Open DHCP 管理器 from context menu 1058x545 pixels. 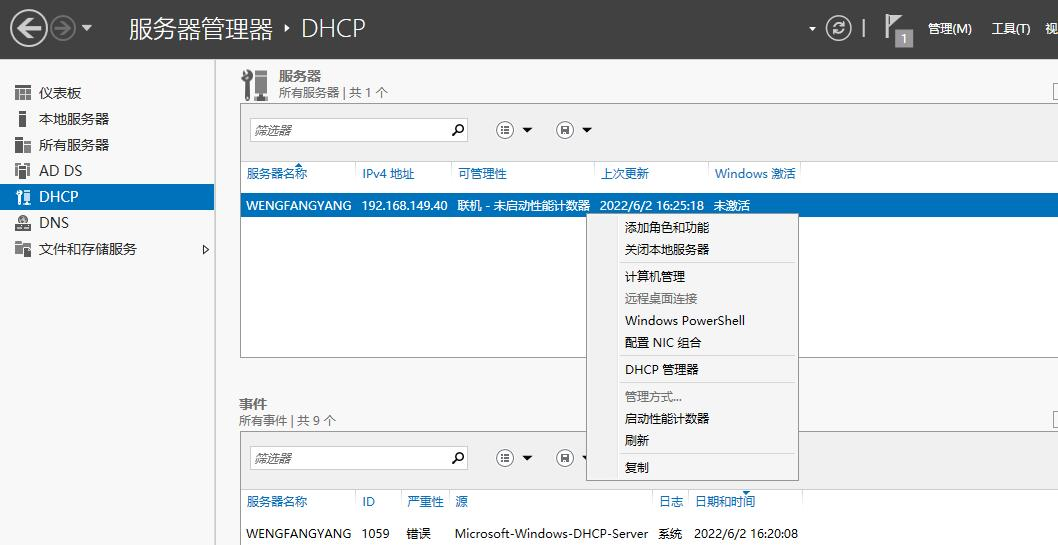[x=661, y=370]
